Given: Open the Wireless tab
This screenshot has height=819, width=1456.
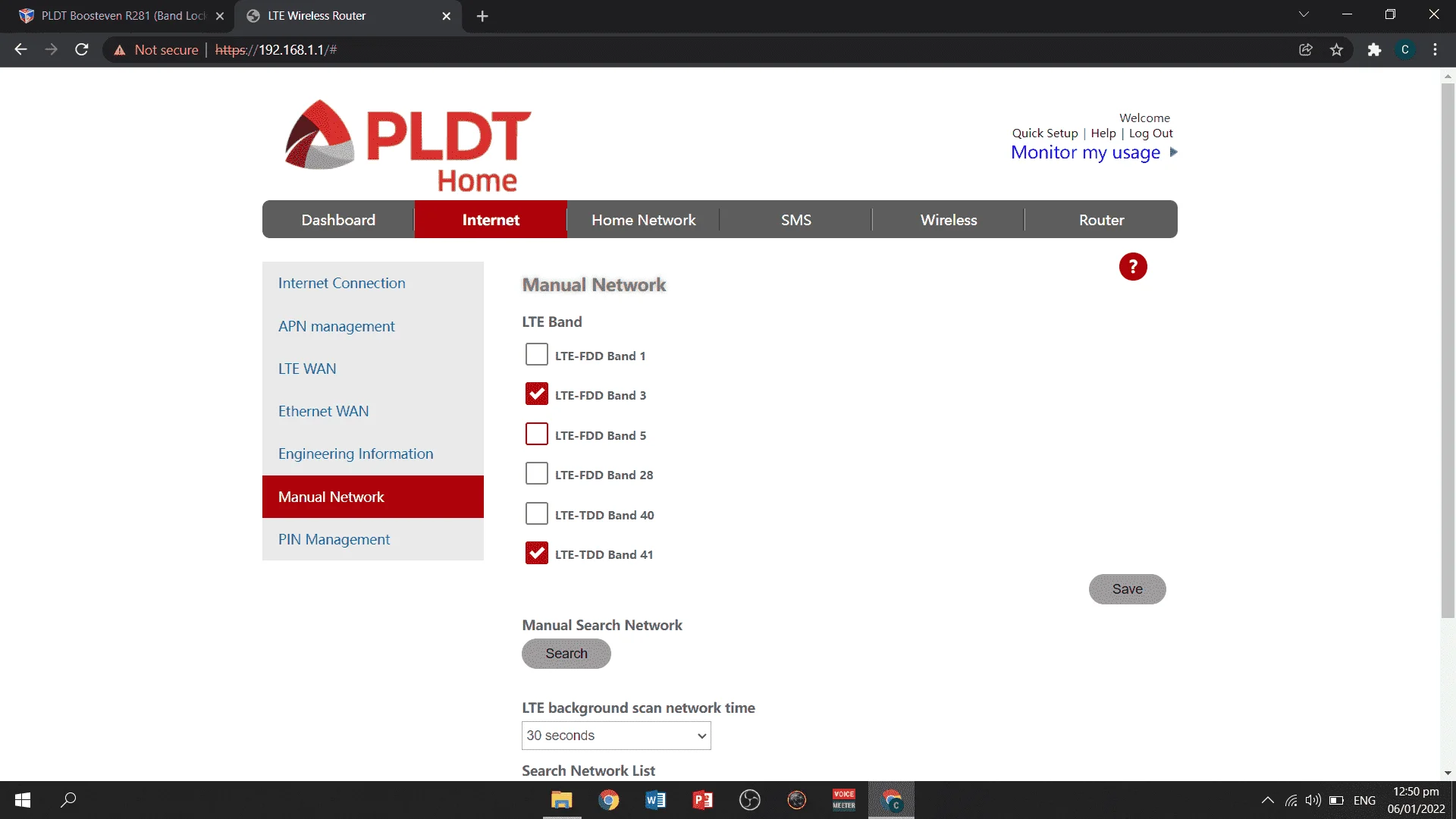Looking at the screenshot, I should pyautogui.click(x=949, y=220).
